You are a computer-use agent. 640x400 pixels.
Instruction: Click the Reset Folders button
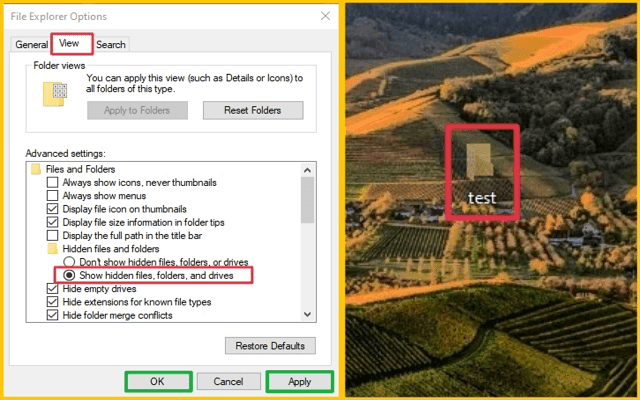click(x=253, y=110)
